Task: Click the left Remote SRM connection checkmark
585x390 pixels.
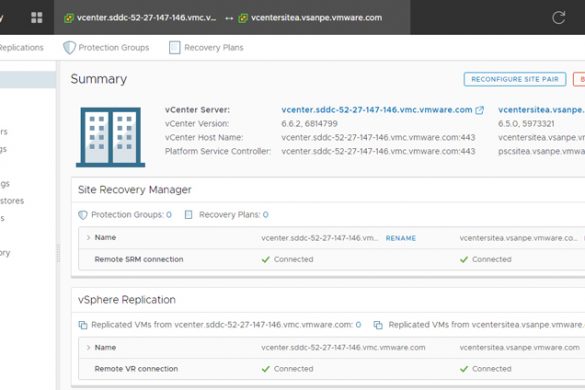Action: click(x=265, y=259)
